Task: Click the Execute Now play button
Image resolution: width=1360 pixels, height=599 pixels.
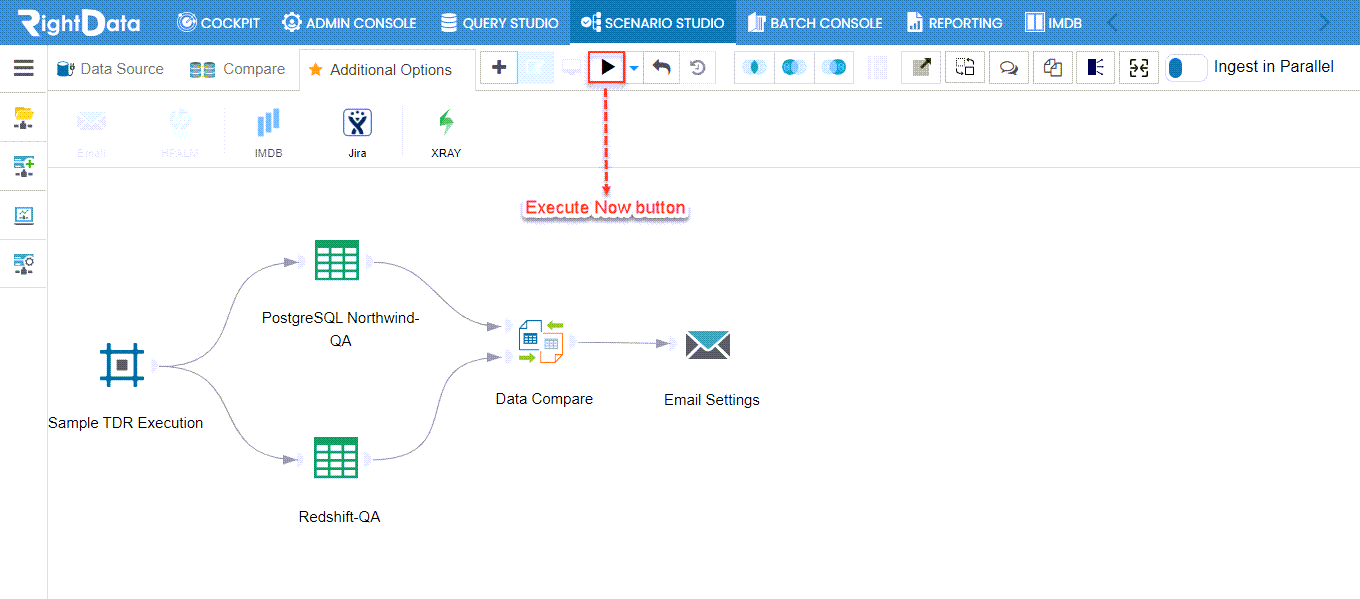Action: point(607,67)
